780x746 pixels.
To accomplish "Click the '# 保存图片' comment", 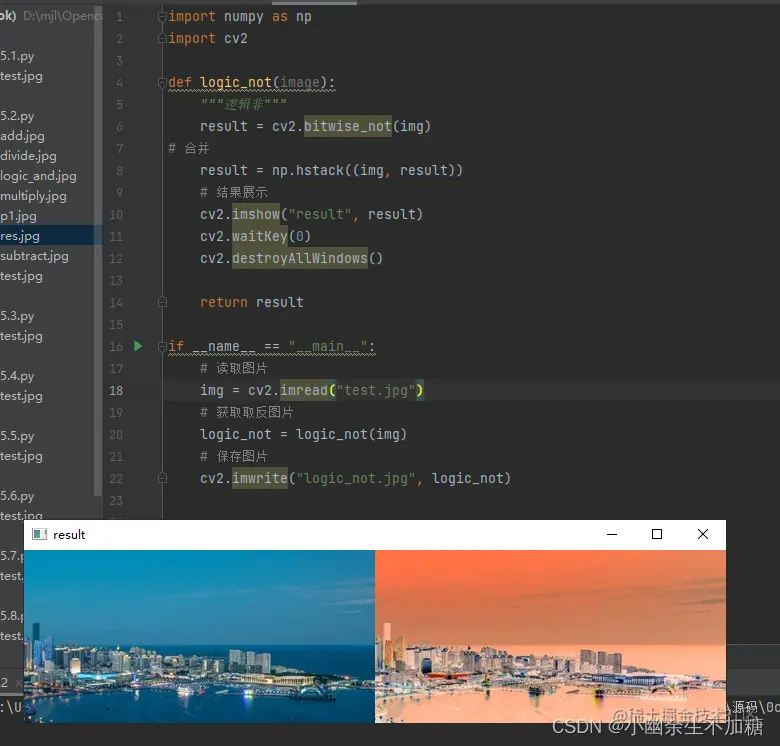I will pyautogui.click(x=234, y=456).
